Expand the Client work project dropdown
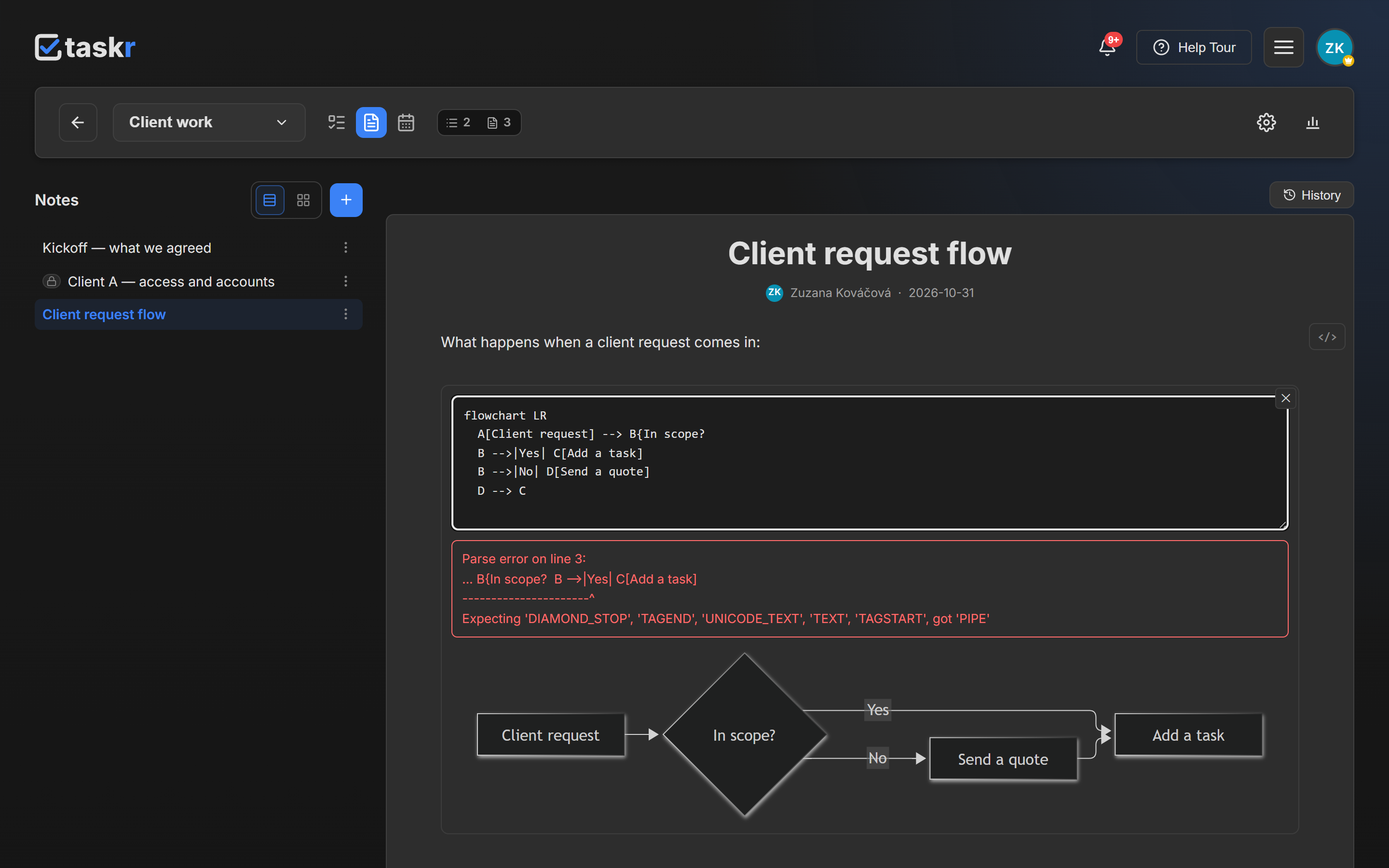1389x868 pixels. pos(209,122)
